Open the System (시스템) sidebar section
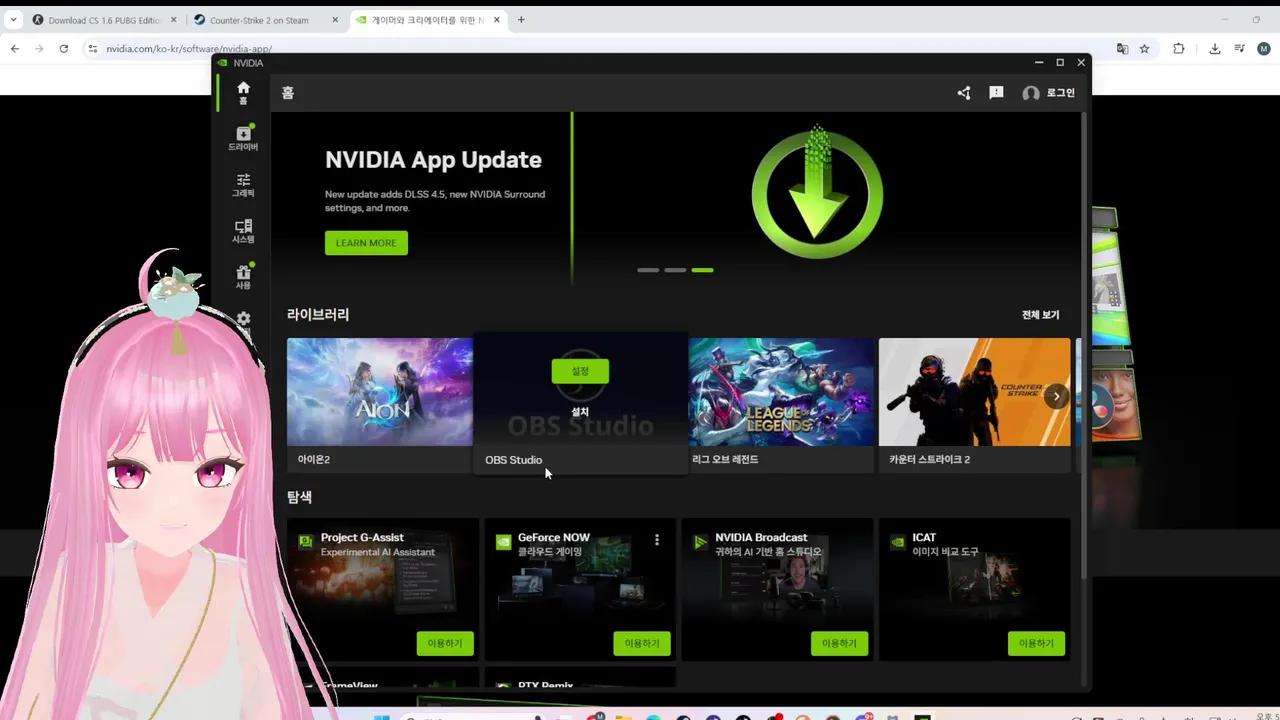 [243, 231]
